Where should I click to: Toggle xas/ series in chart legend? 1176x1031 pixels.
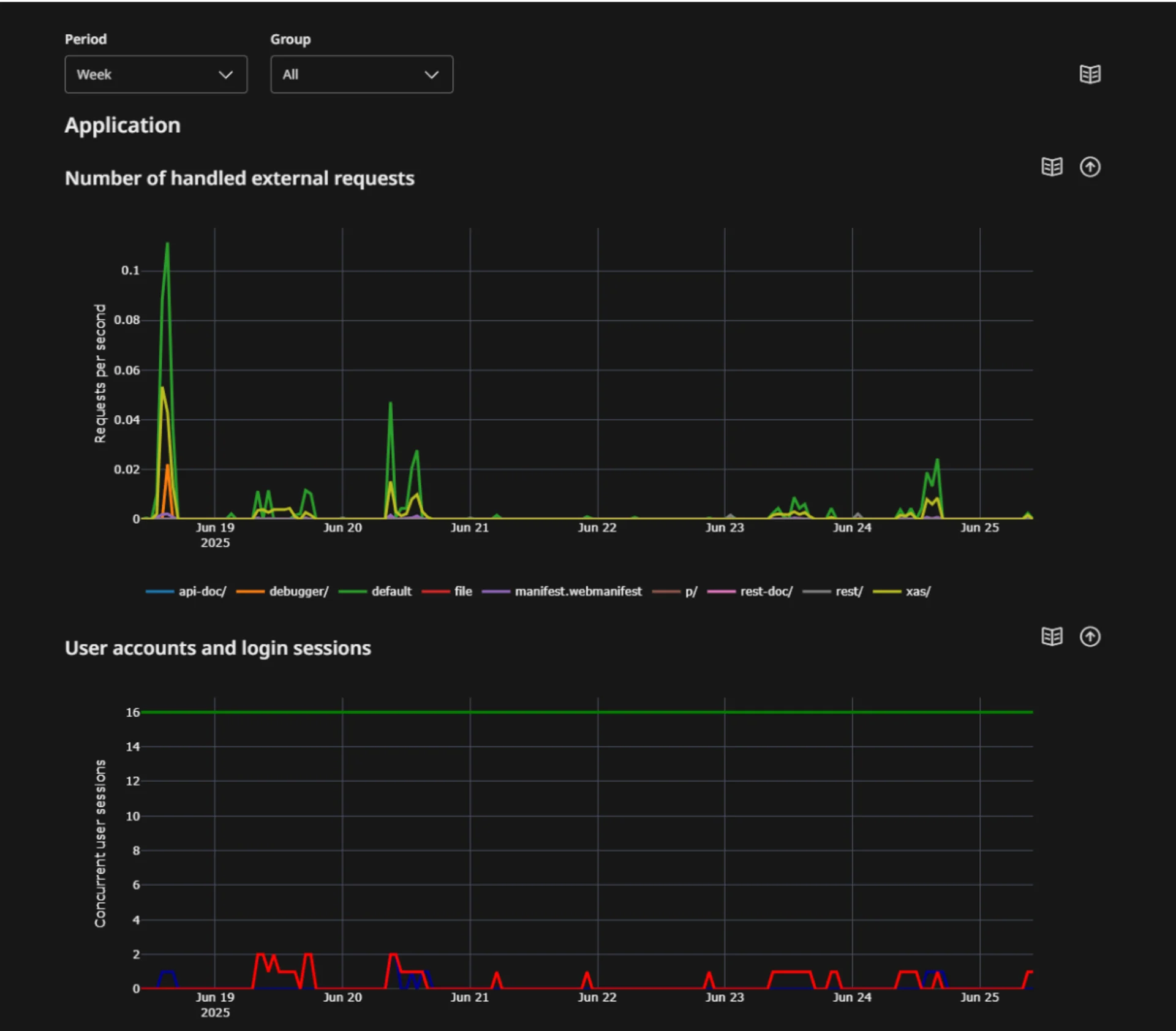point(902,591)
